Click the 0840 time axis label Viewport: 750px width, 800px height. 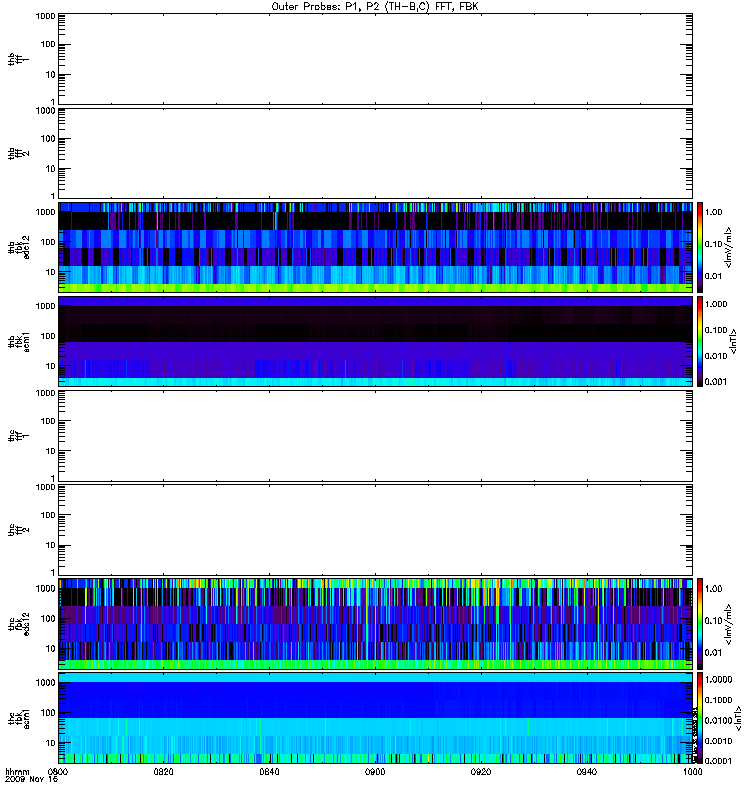pyautogui.click(x=269, y=772)
